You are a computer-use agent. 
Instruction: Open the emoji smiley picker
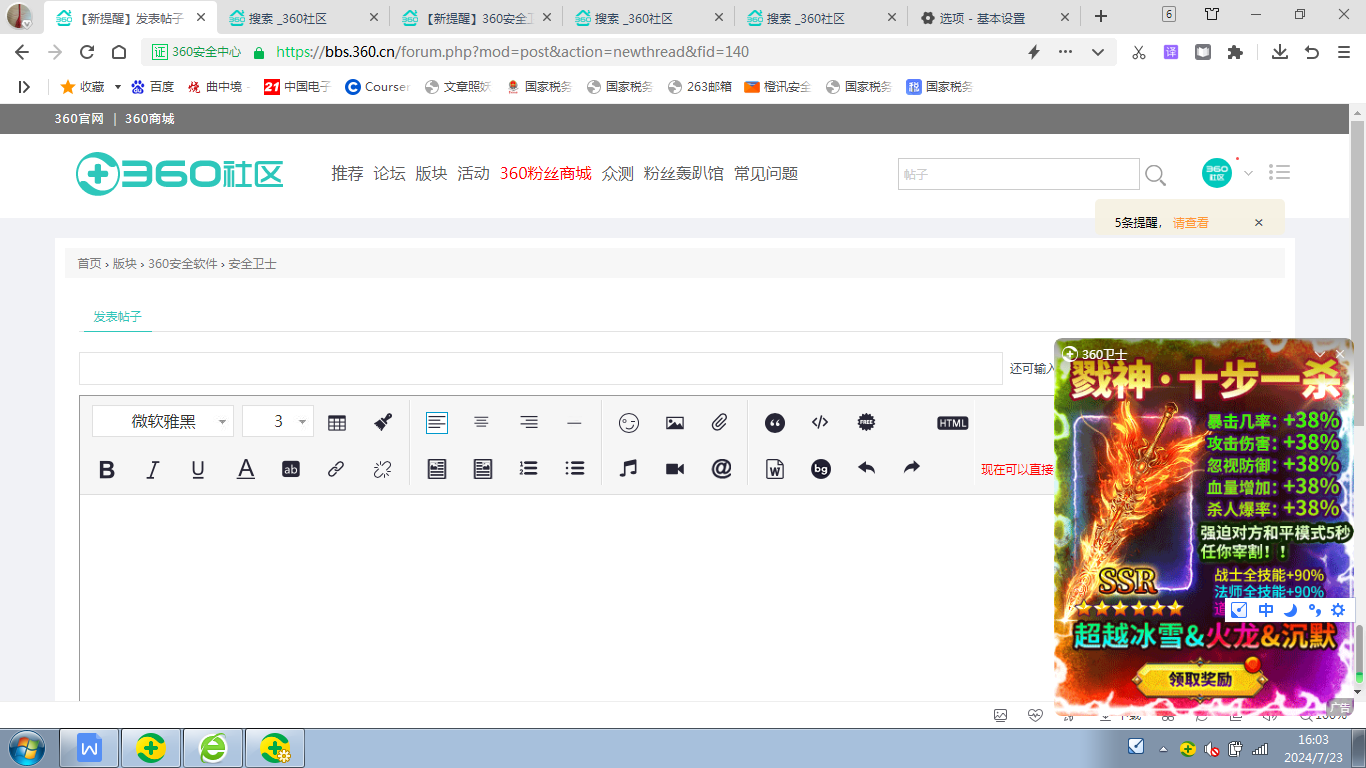[x=628, y=423]
